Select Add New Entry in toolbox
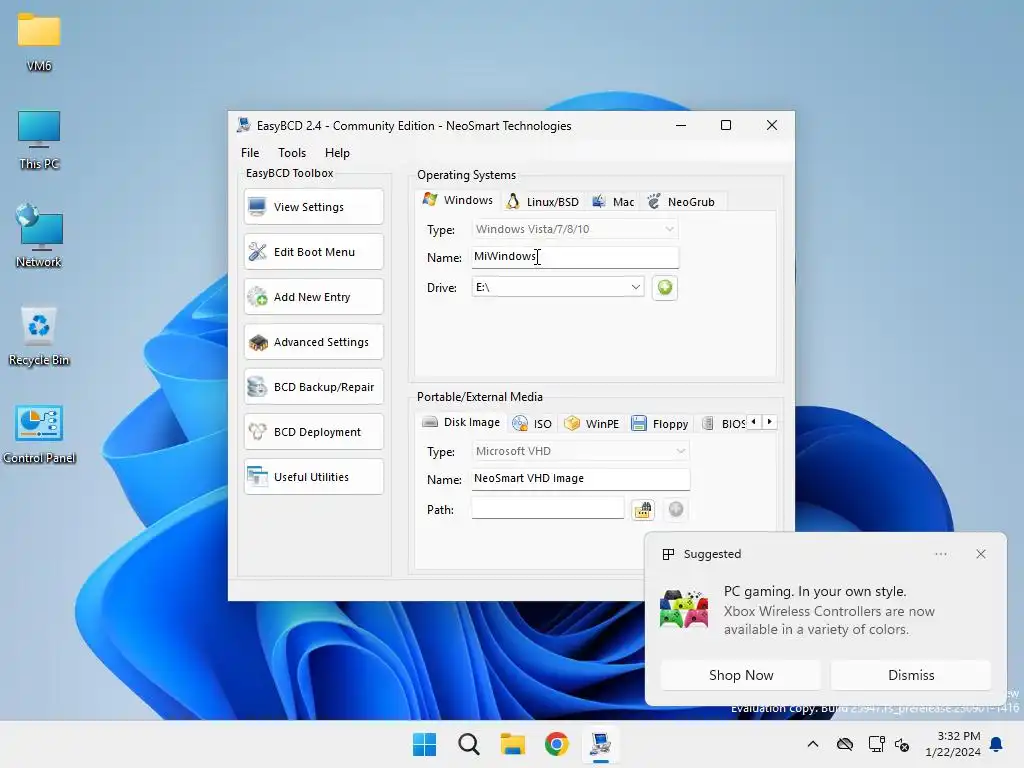Screen dimensions: 1024x768 tap(313, 297)
